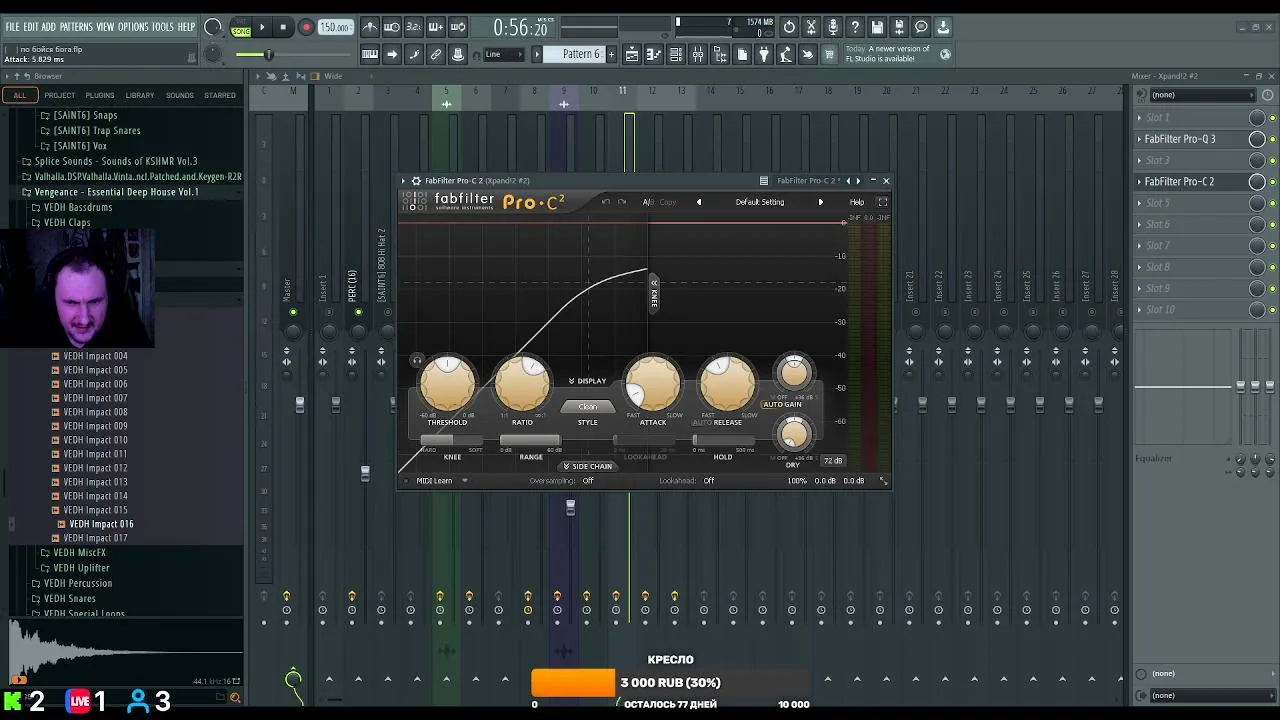
Task: Open the PATTERNS menu
Action: (76, 27)
